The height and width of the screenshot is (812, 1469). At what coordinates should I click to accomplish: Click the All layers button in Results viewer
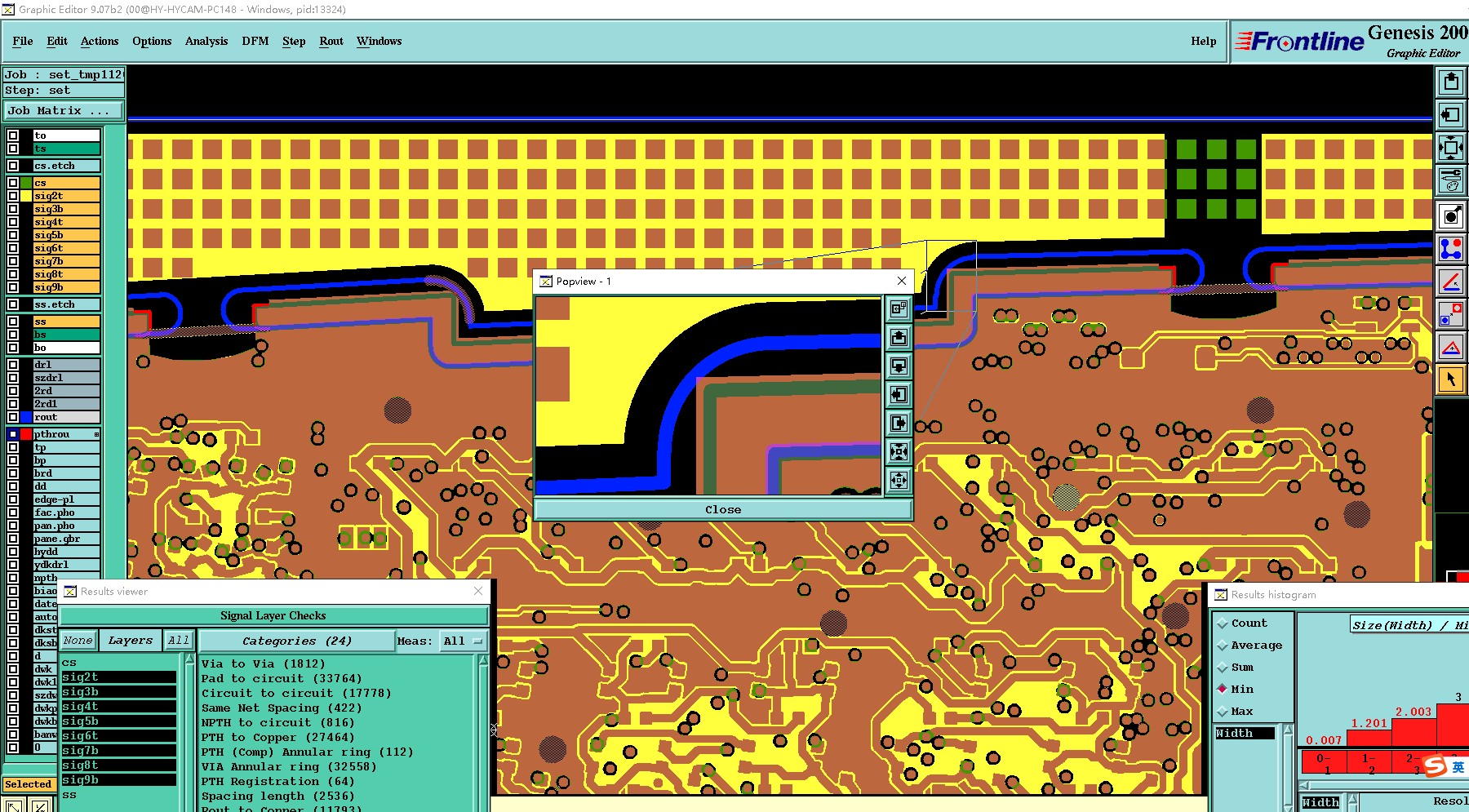click(x=179, y=641)
